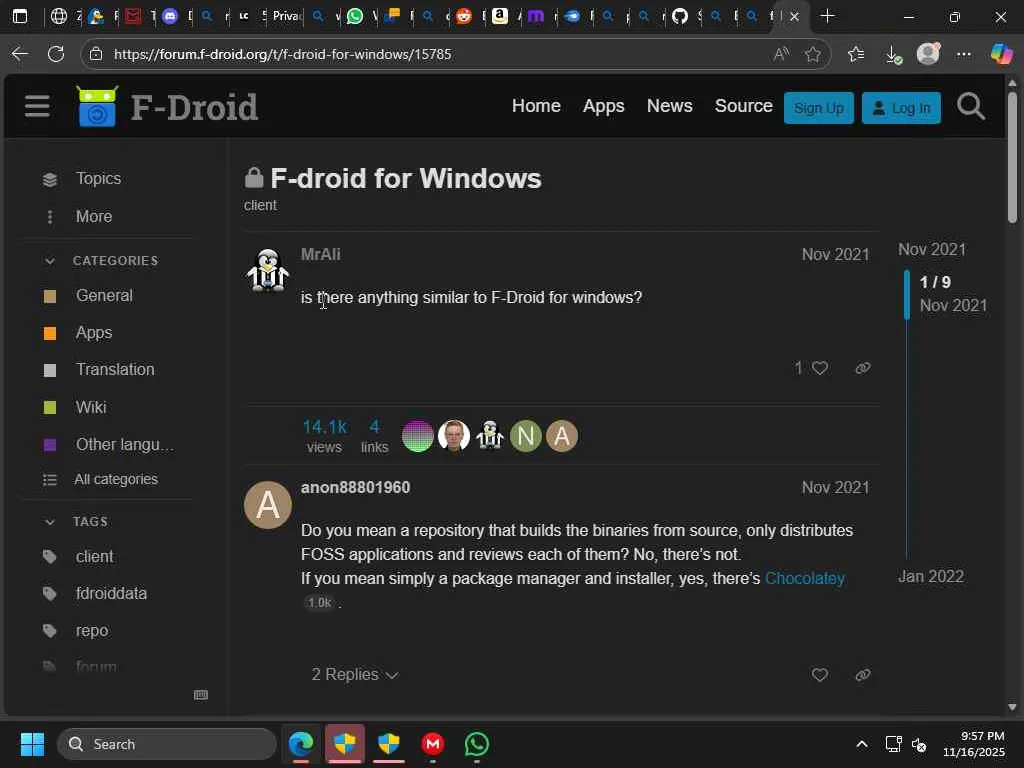Screen dimensions: 1024x768
Task: Click anon88801960's A avatar
Action: click(268, 505)
